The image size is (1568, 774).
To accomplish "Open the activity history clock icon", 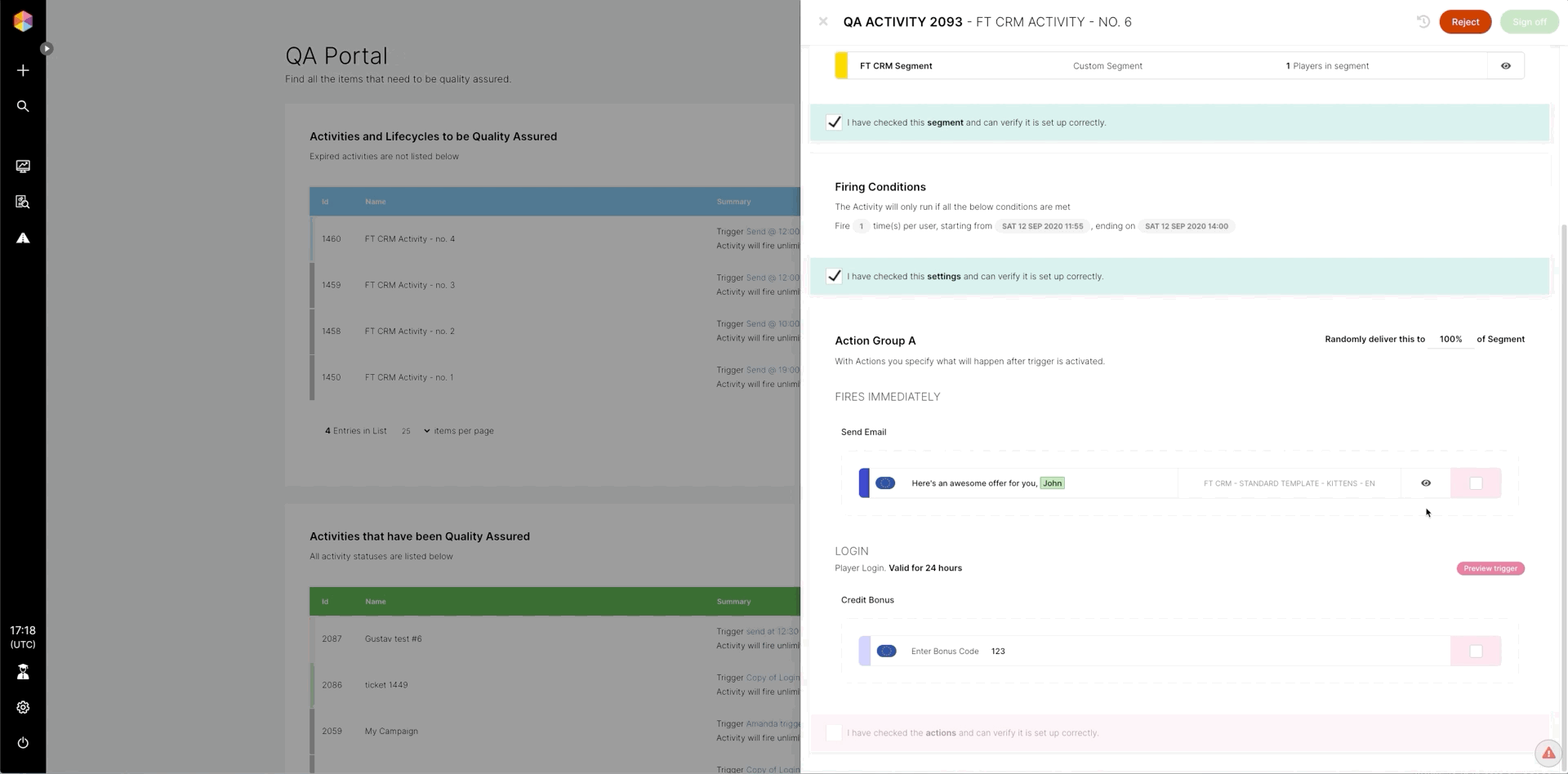I will (1423, 22).
